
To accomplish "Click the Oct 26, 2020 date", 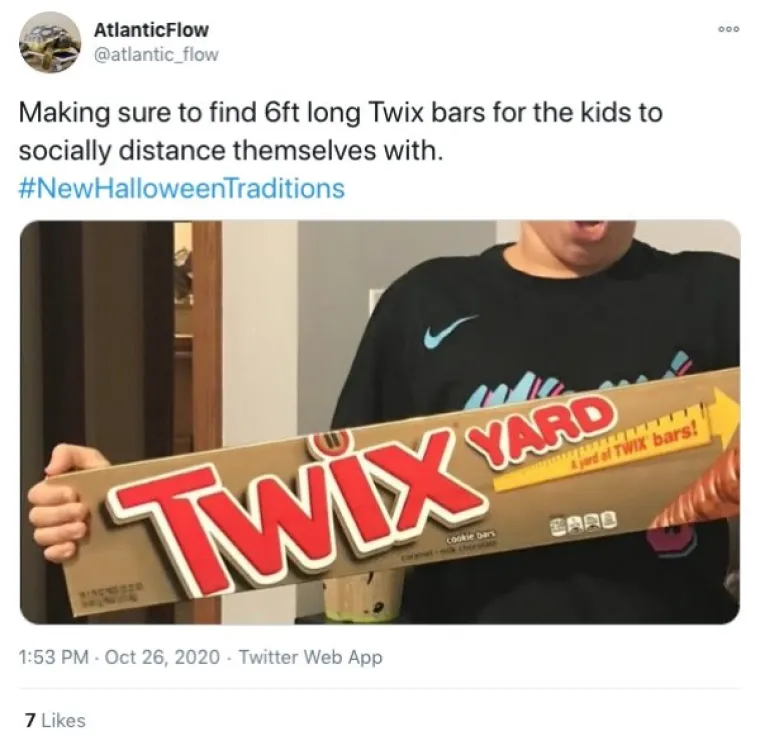I will tap(162, 657).
